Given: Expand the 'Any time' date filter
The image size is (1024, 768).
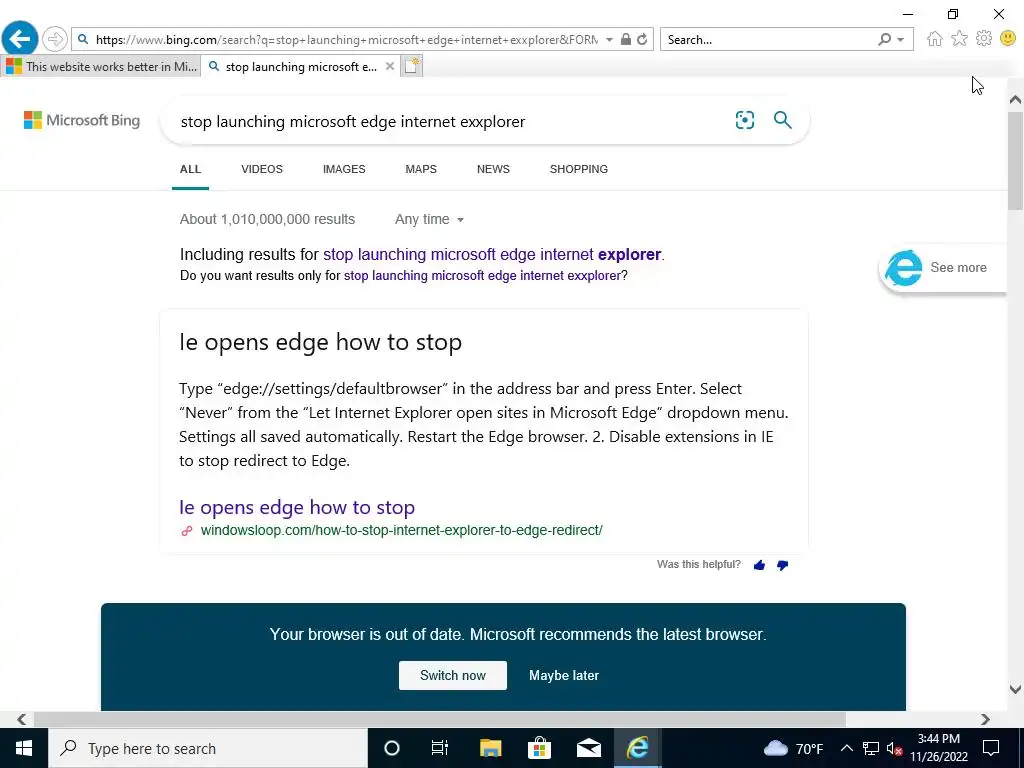Looking at the screenshot, I should pyautogui.click(x=429, y=219).
